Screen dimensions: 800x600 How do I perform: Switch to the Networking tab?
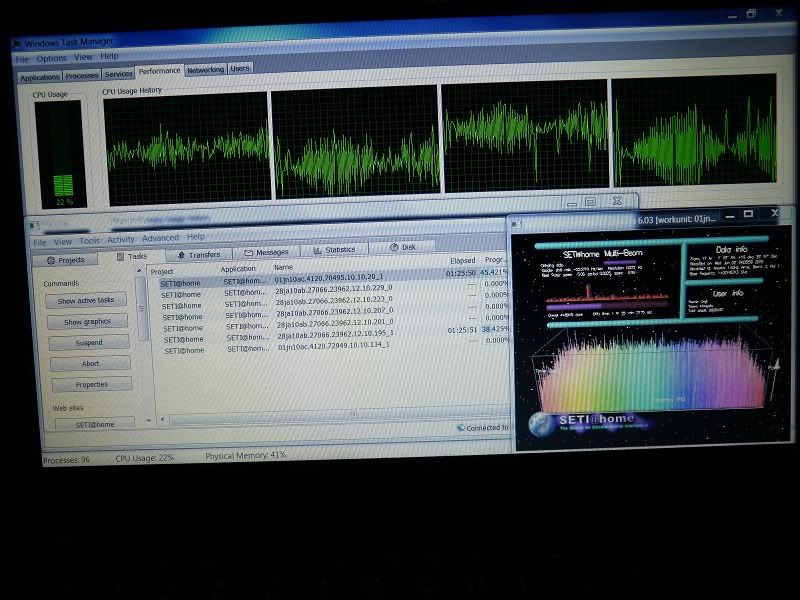point(205,70)
